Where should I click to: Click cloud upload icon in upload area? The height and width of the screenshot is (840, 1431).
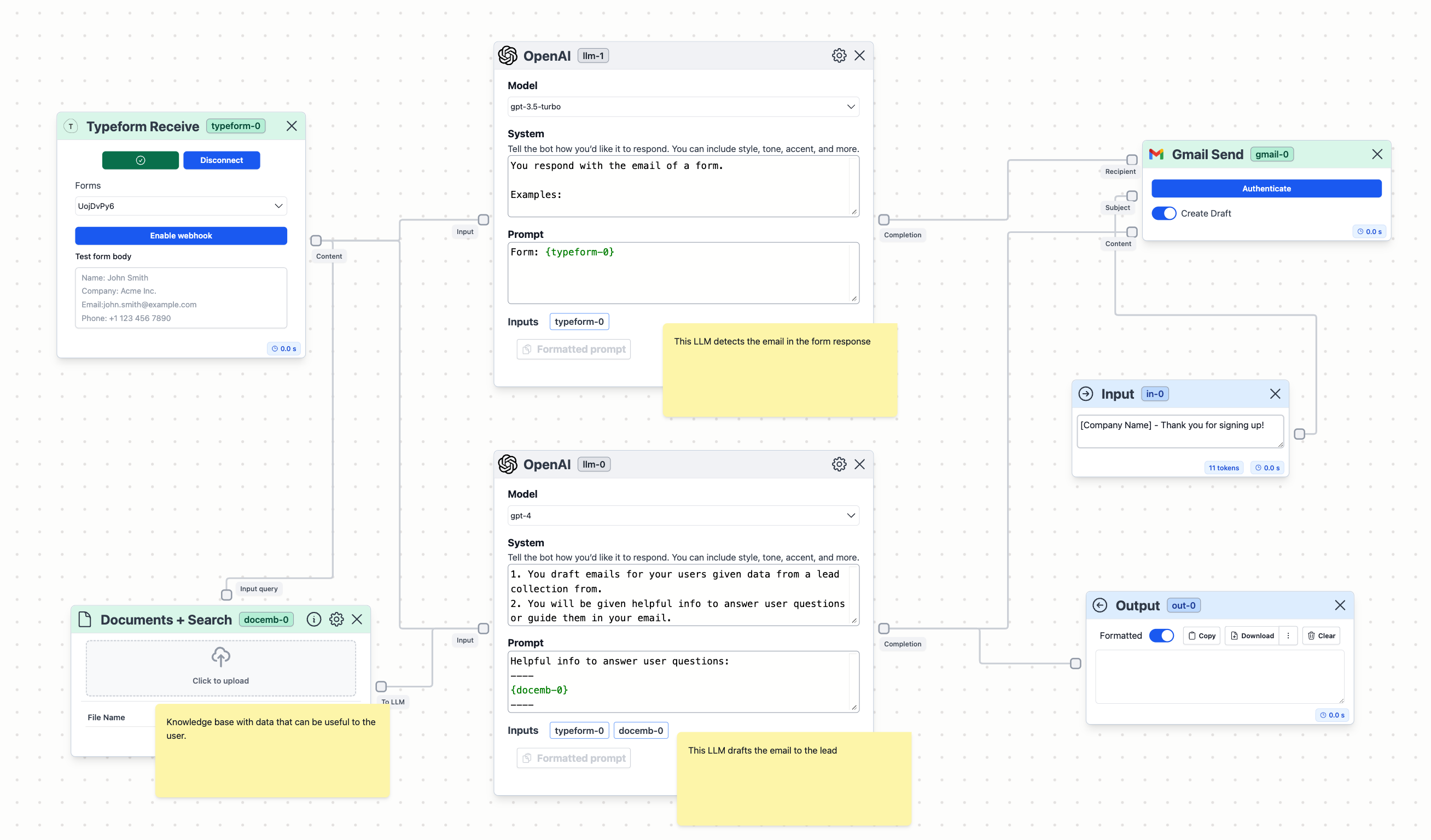(x=221, y=657)
